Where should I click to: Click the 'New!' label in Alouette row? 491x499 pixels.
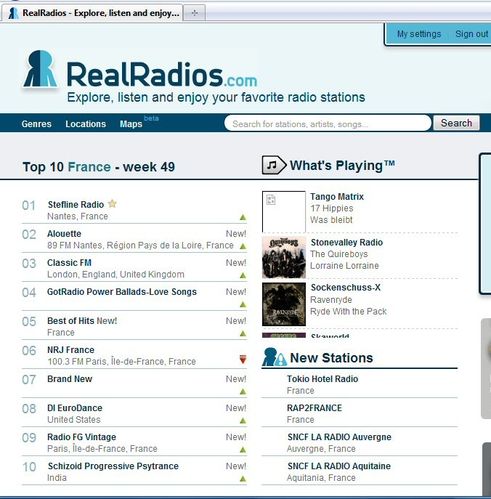tap(236, 234)
